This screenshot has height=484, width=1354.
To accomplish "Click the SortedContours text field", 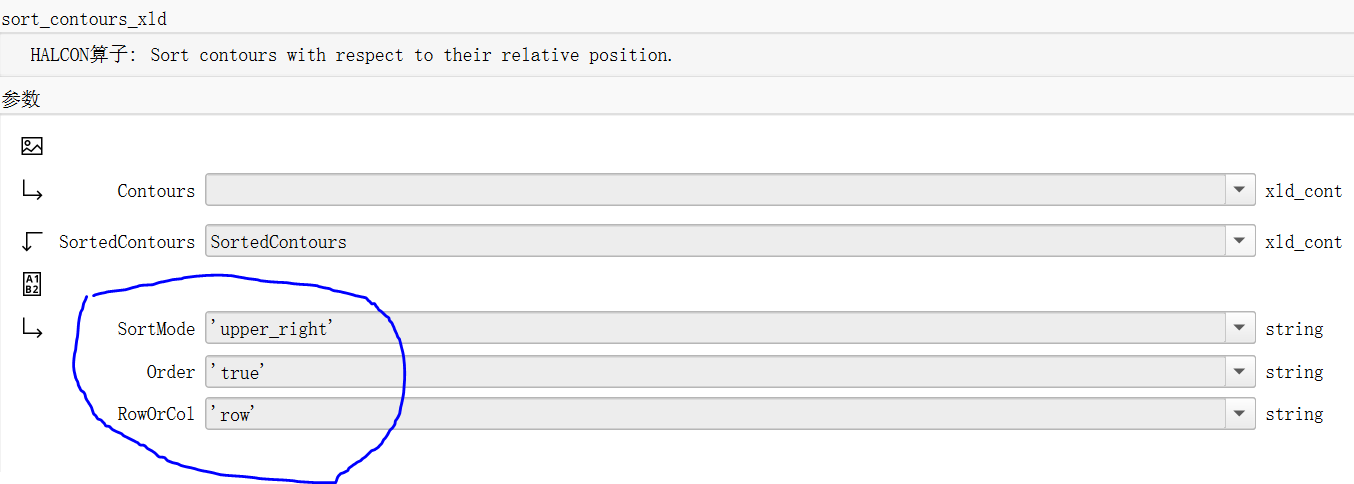I will tap(716, 241).
